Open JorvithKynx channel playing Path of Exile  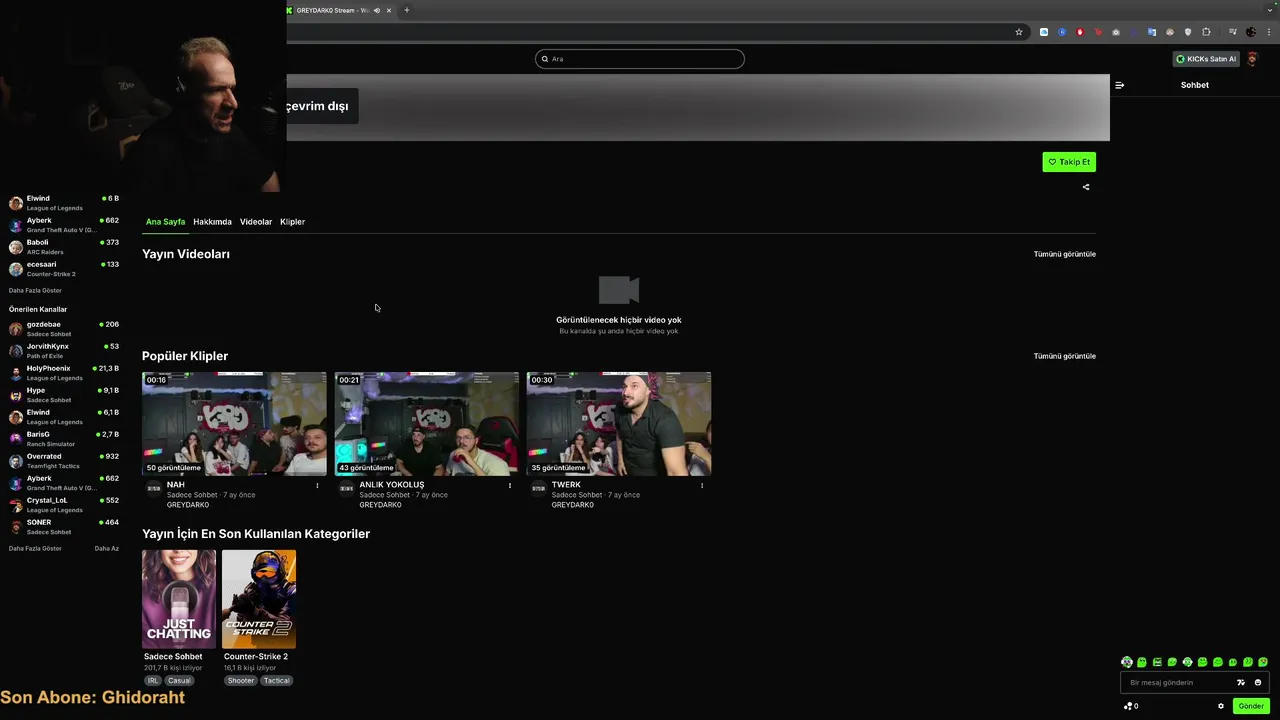[64, 351]
